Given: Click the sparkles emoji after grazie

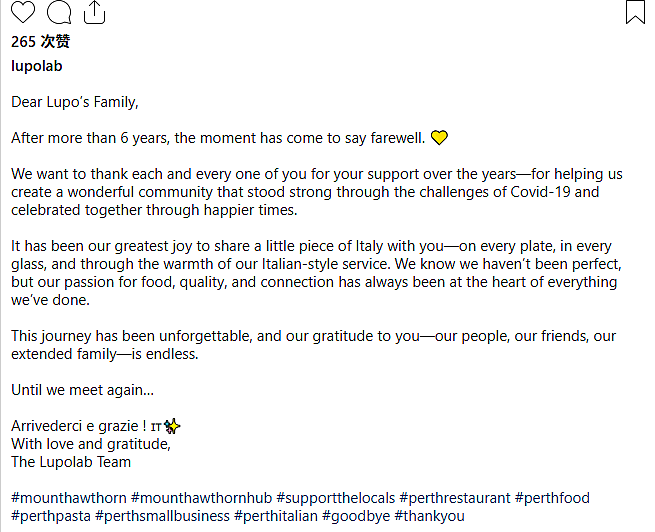Looking at the screenshot, I should coord(172,426).
